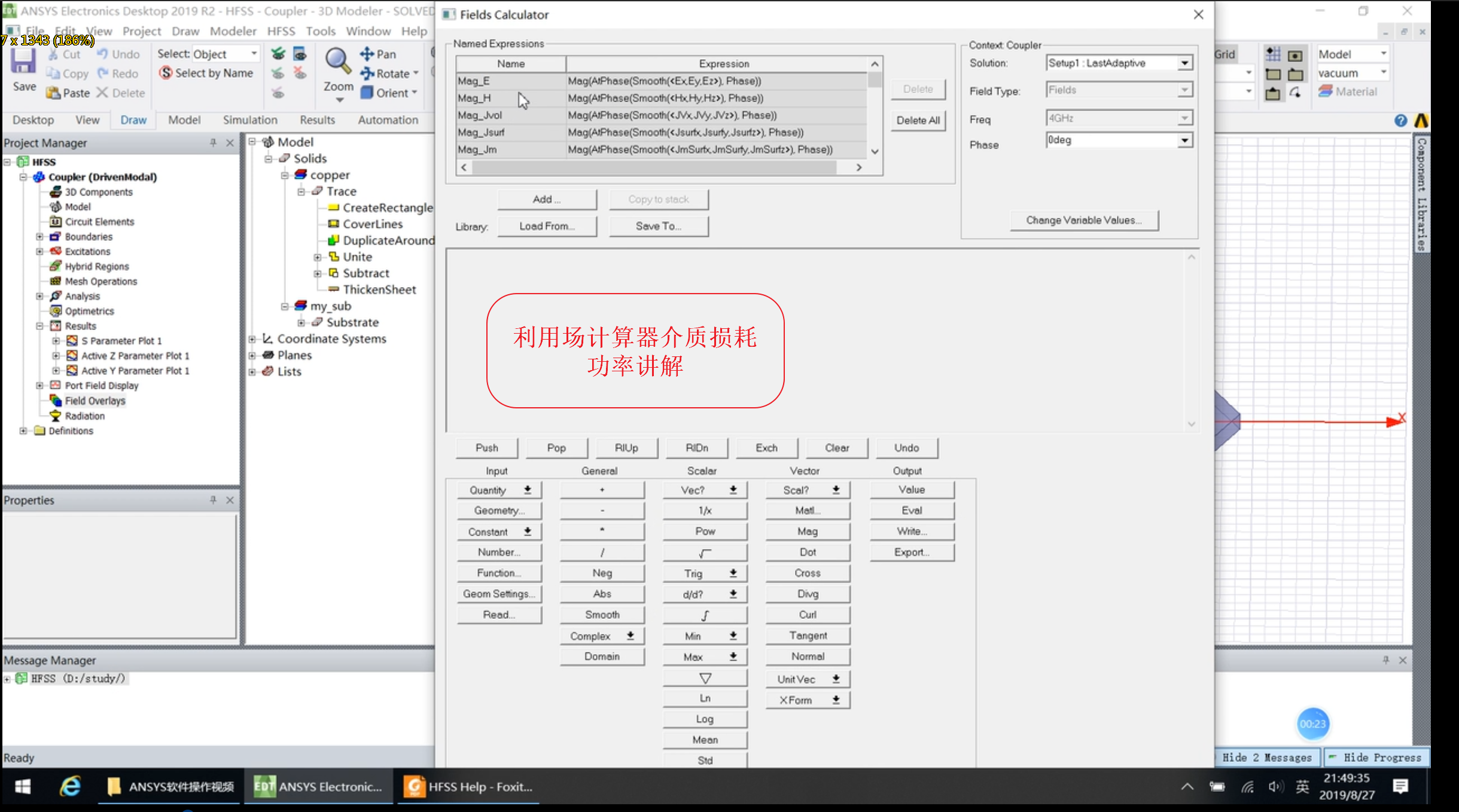Image resolution: width=1459 pixels, height=812 pixels.
Task: Open the Solution Setup1 dropdown
Action: [1184, 63]
